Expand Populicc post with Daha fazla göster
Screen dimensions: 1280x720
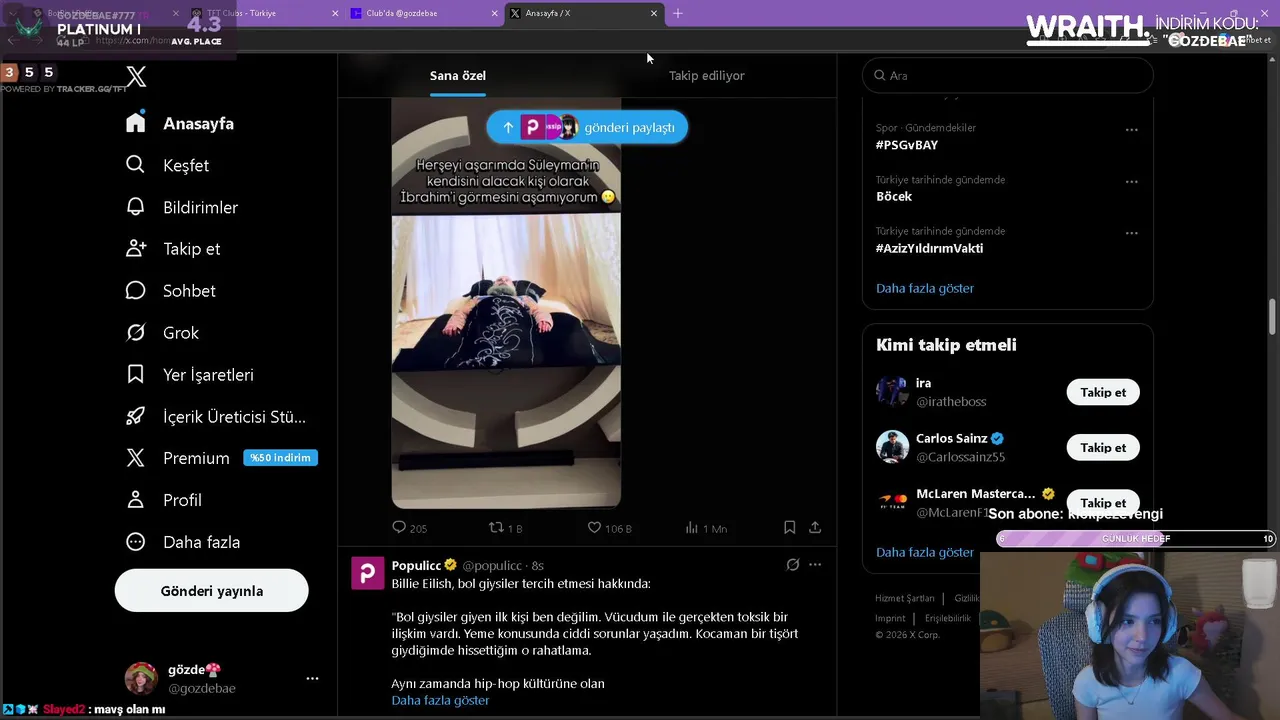coord(440,700)
